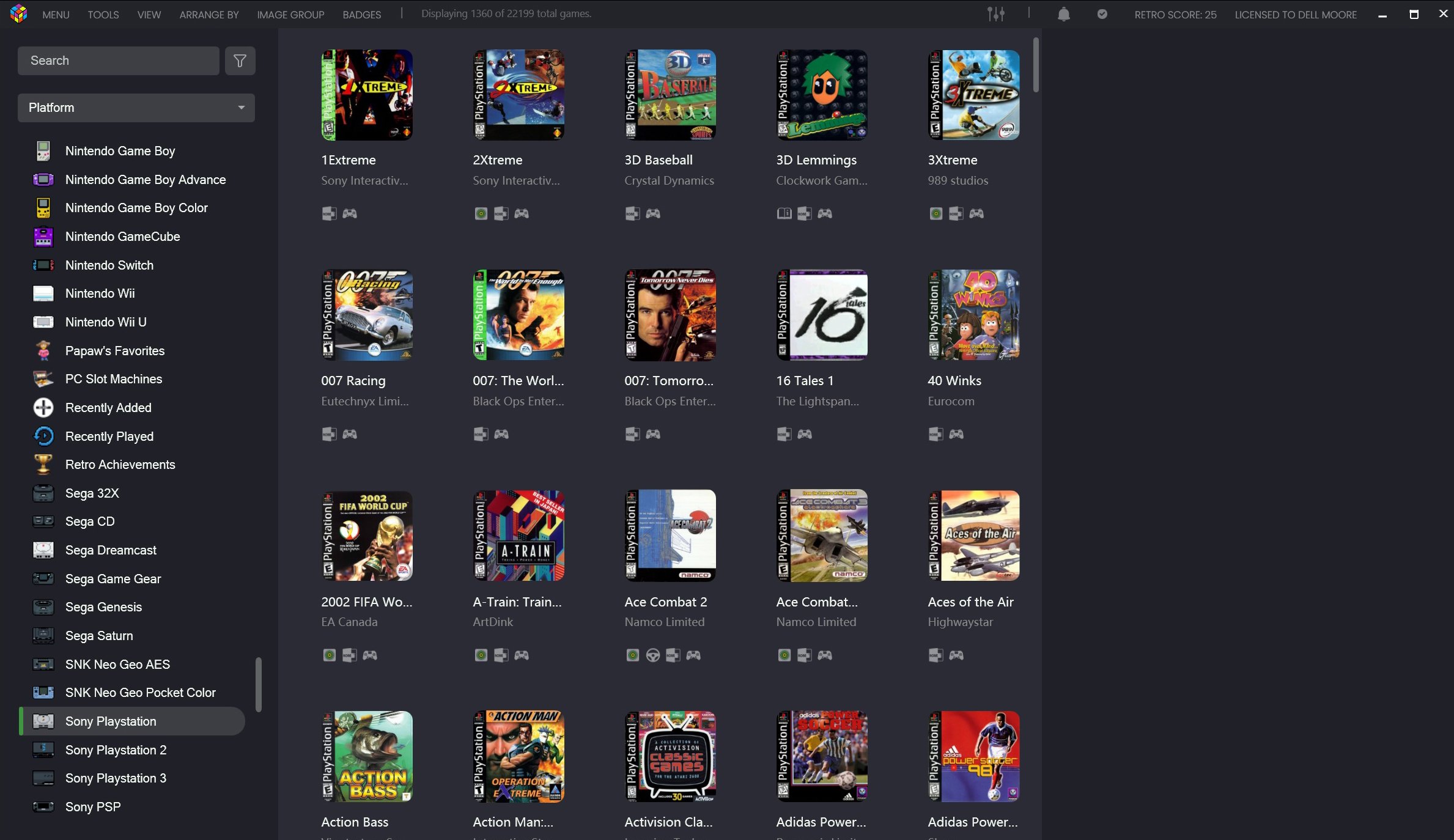The height and width of the screenshot is (840, 1454).
Task: Open the MENU menu
Action: coord(56,14)
